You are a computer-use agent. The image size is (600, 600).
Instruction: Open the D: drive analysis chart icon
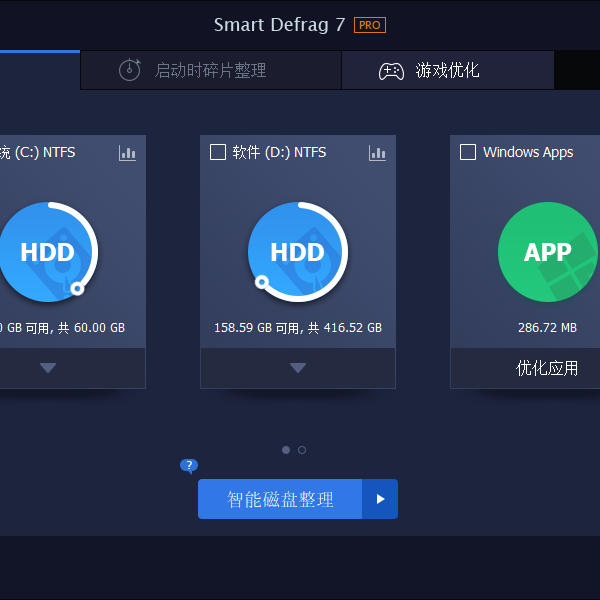coord(377,153)
